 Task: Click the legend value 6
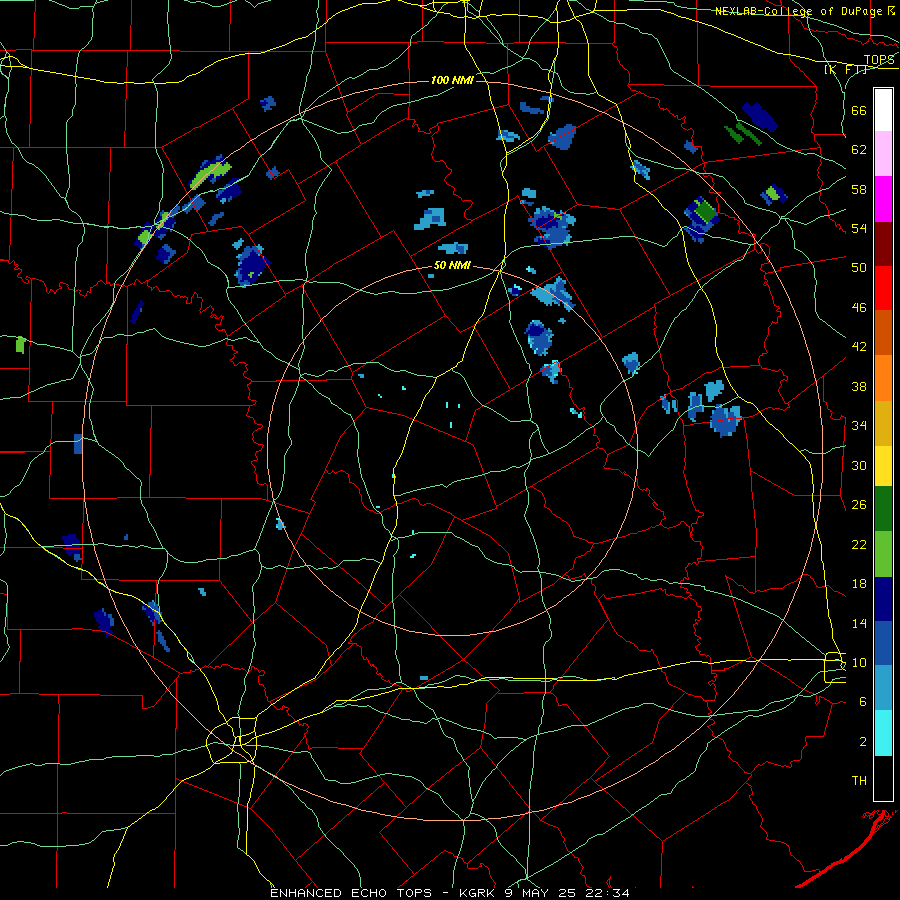862,701
